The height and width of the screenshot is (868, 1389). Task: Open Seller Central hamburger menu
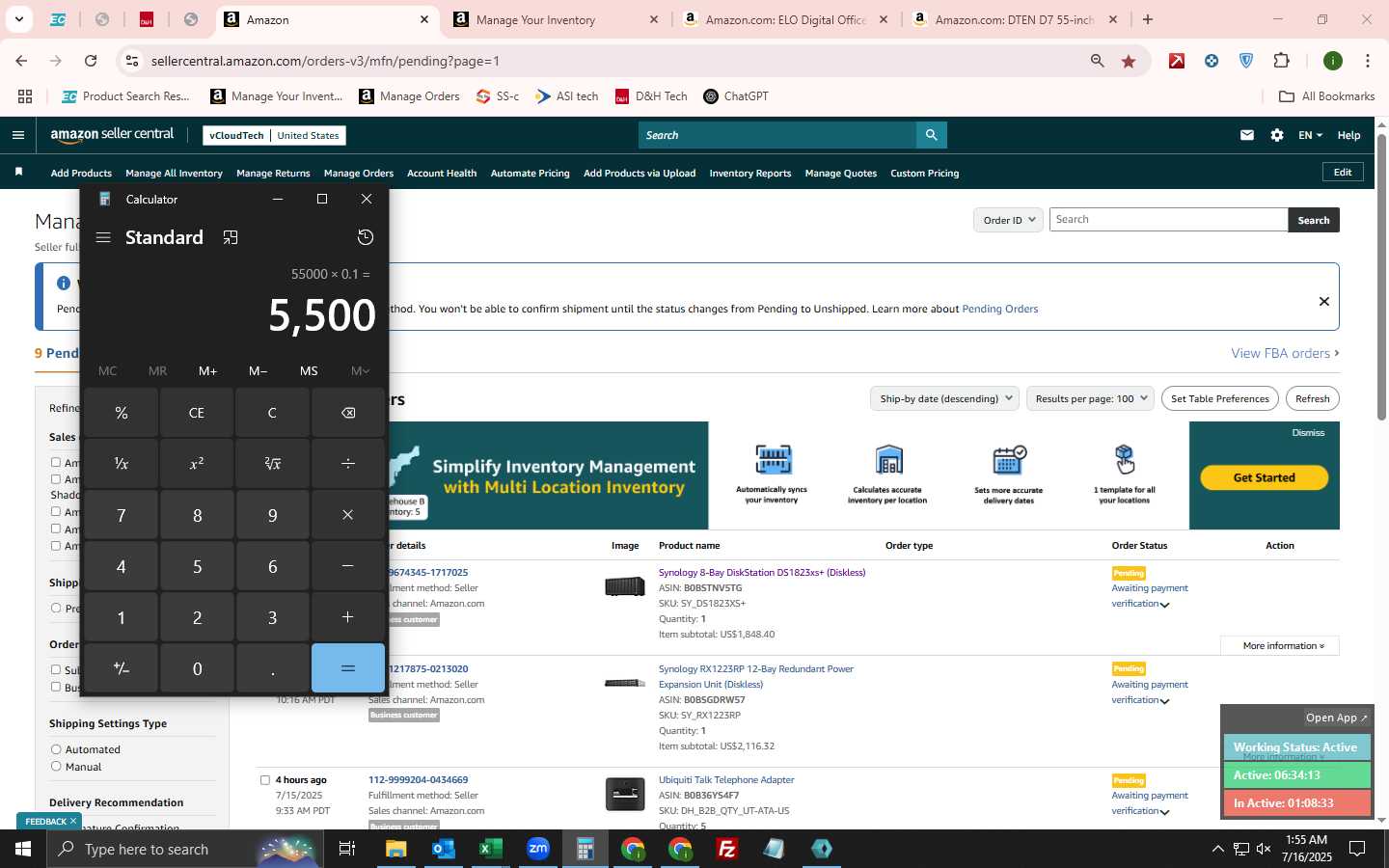tap(18, 135)
